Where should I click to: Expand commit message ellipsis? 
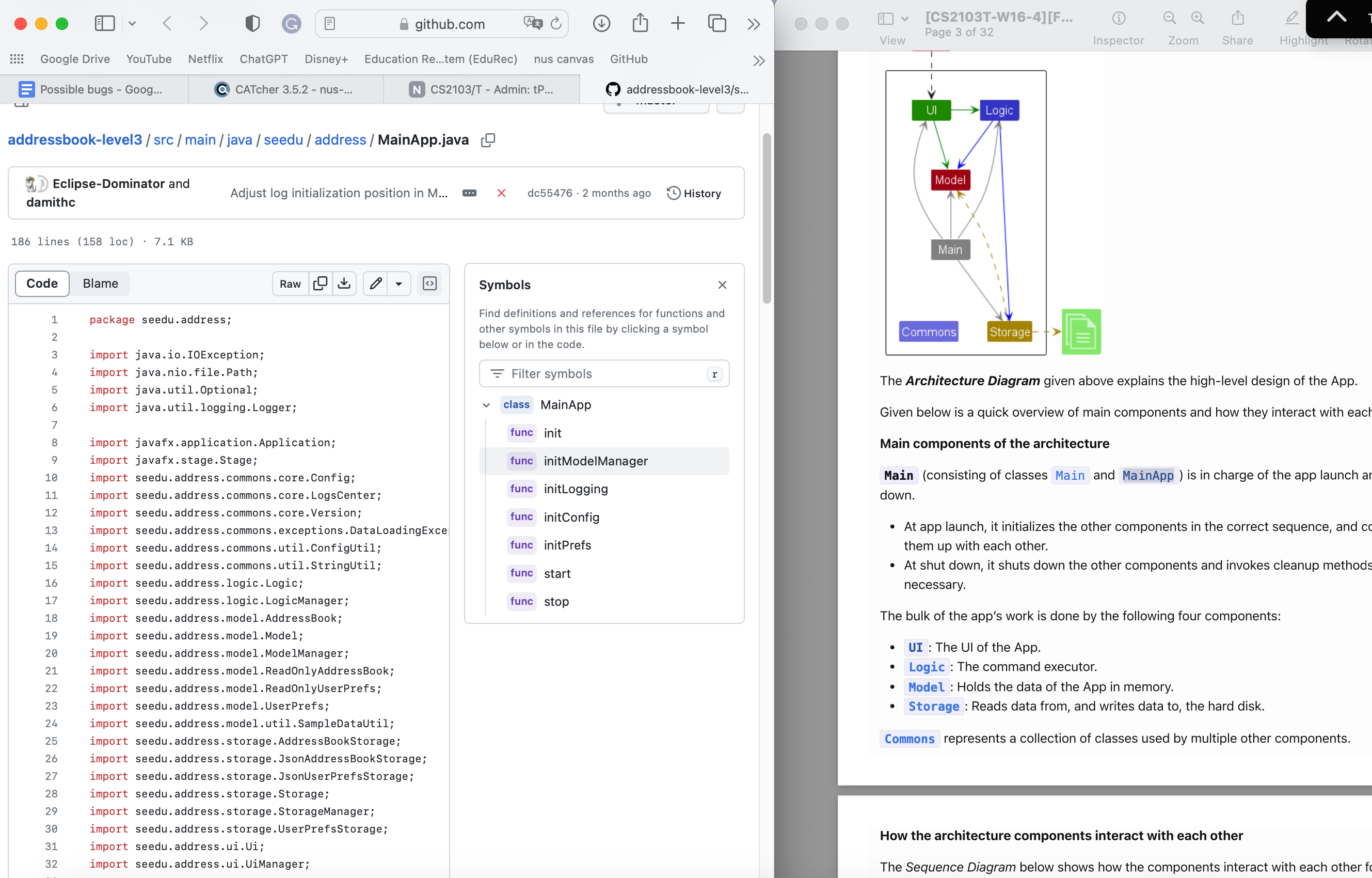469,193
